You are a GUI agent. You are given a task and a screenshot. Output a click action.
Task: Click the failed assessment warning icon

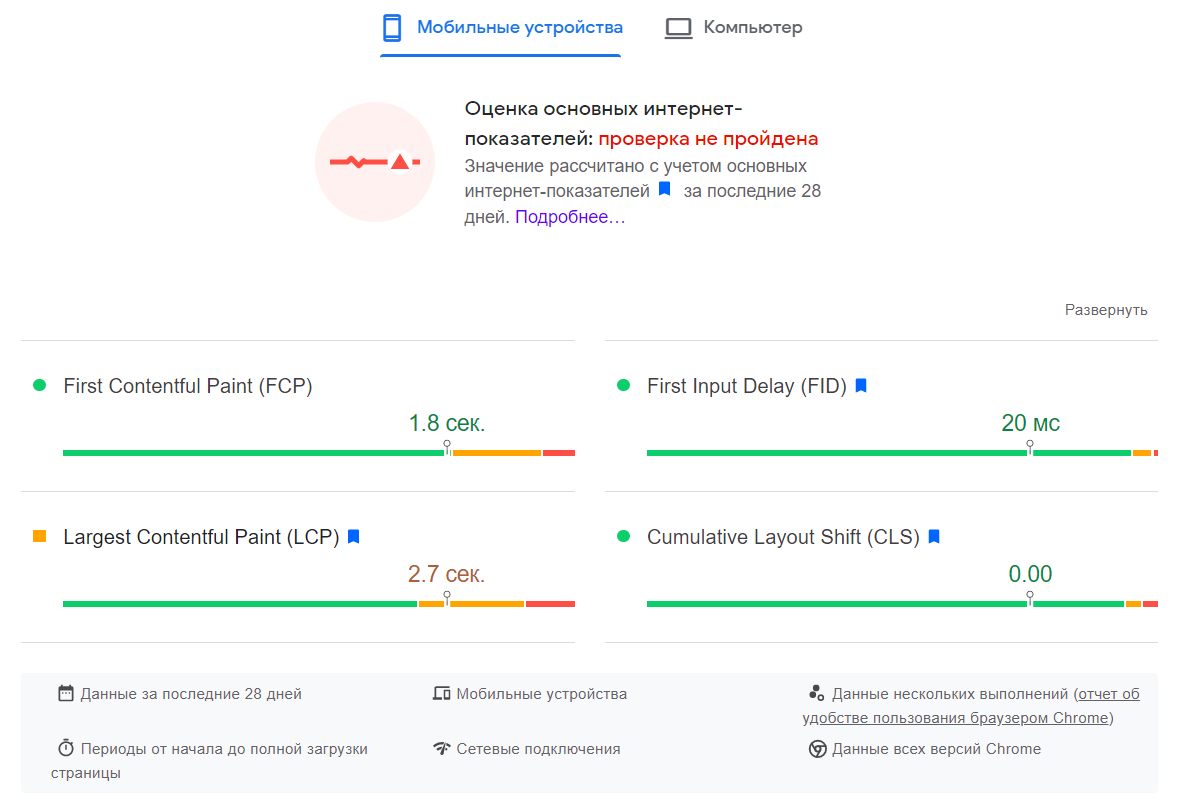[x=375, y=162]
